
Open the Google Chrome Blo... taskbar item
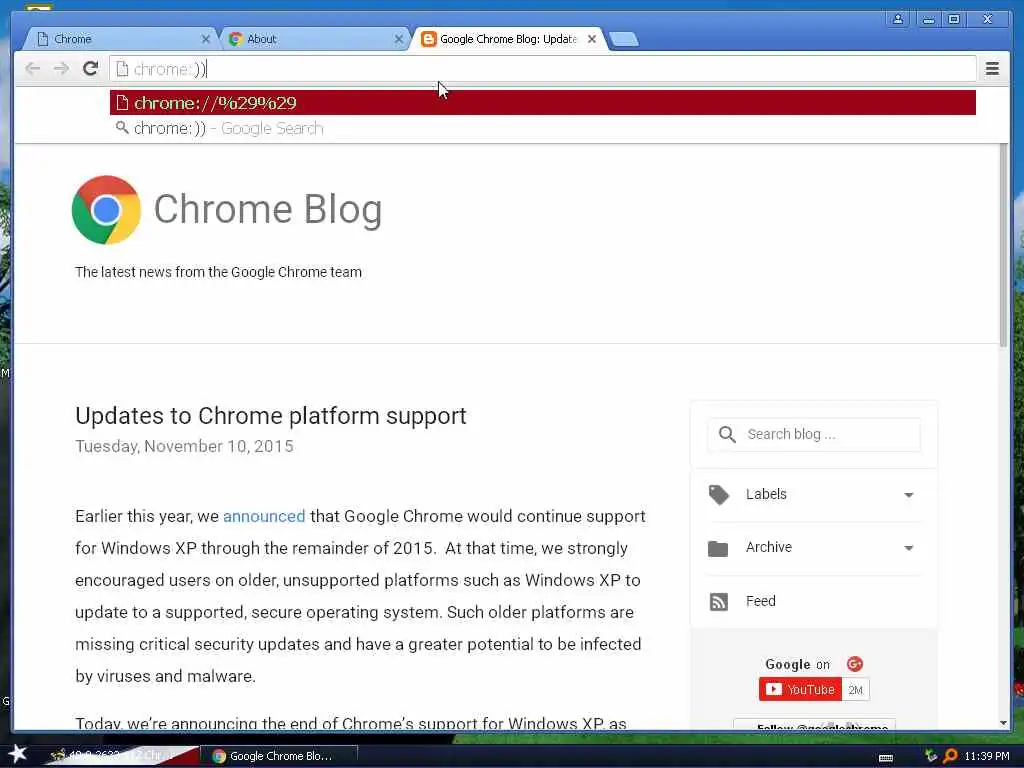[279, 756]
